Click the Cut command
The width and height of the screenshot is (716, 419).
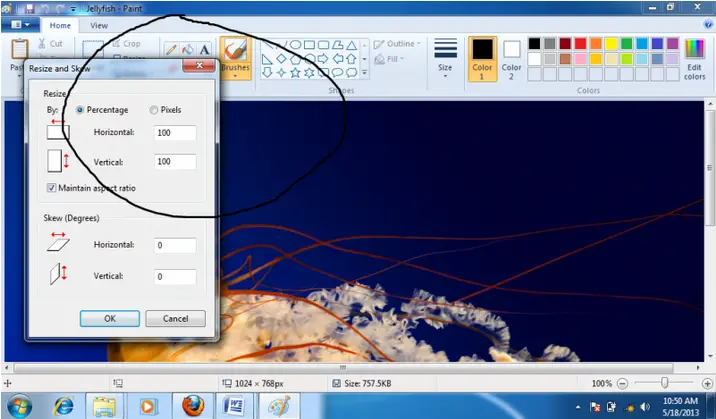(50, 43)
